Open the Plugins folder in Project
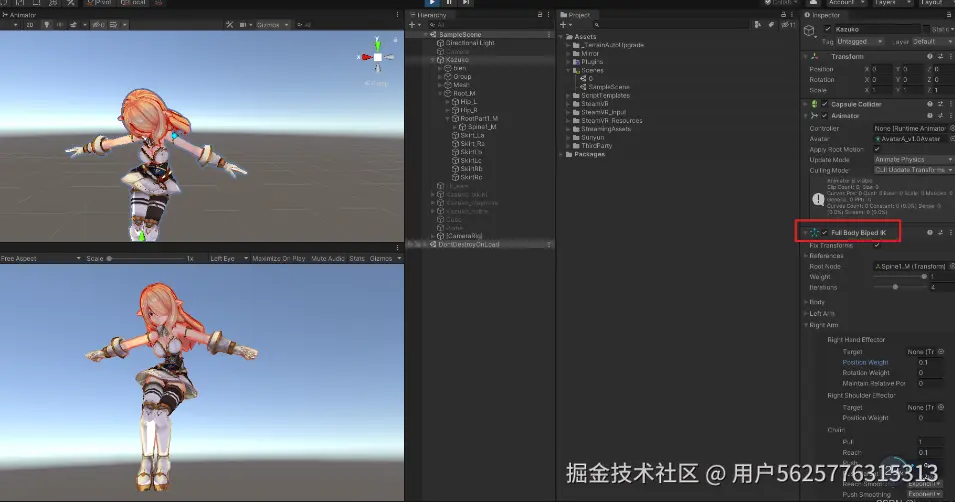The image size is (955, 502). (x=587, y=62)
